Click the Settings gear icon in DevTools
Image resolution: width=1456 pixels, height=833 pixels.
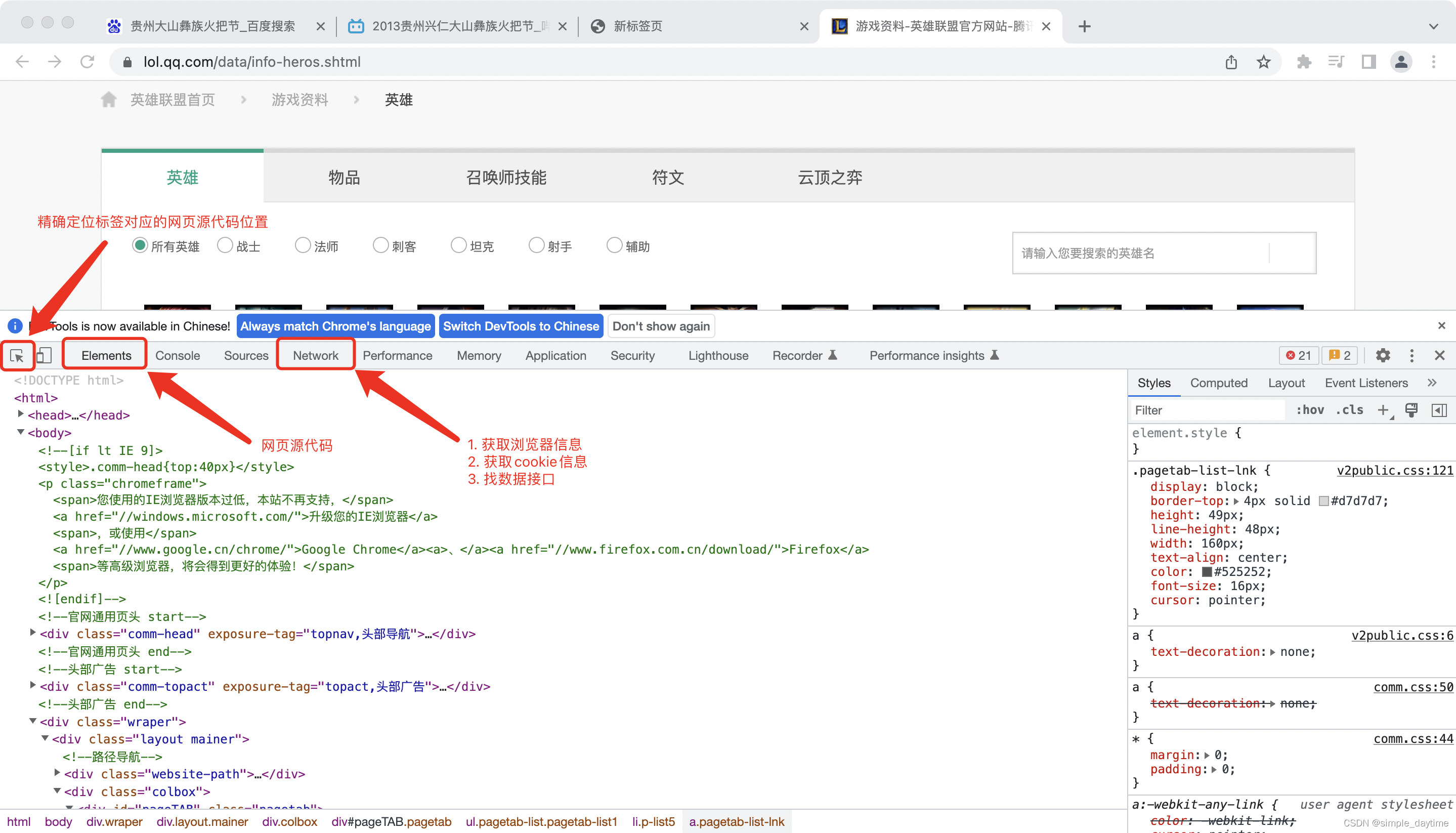coord(1383,355)
